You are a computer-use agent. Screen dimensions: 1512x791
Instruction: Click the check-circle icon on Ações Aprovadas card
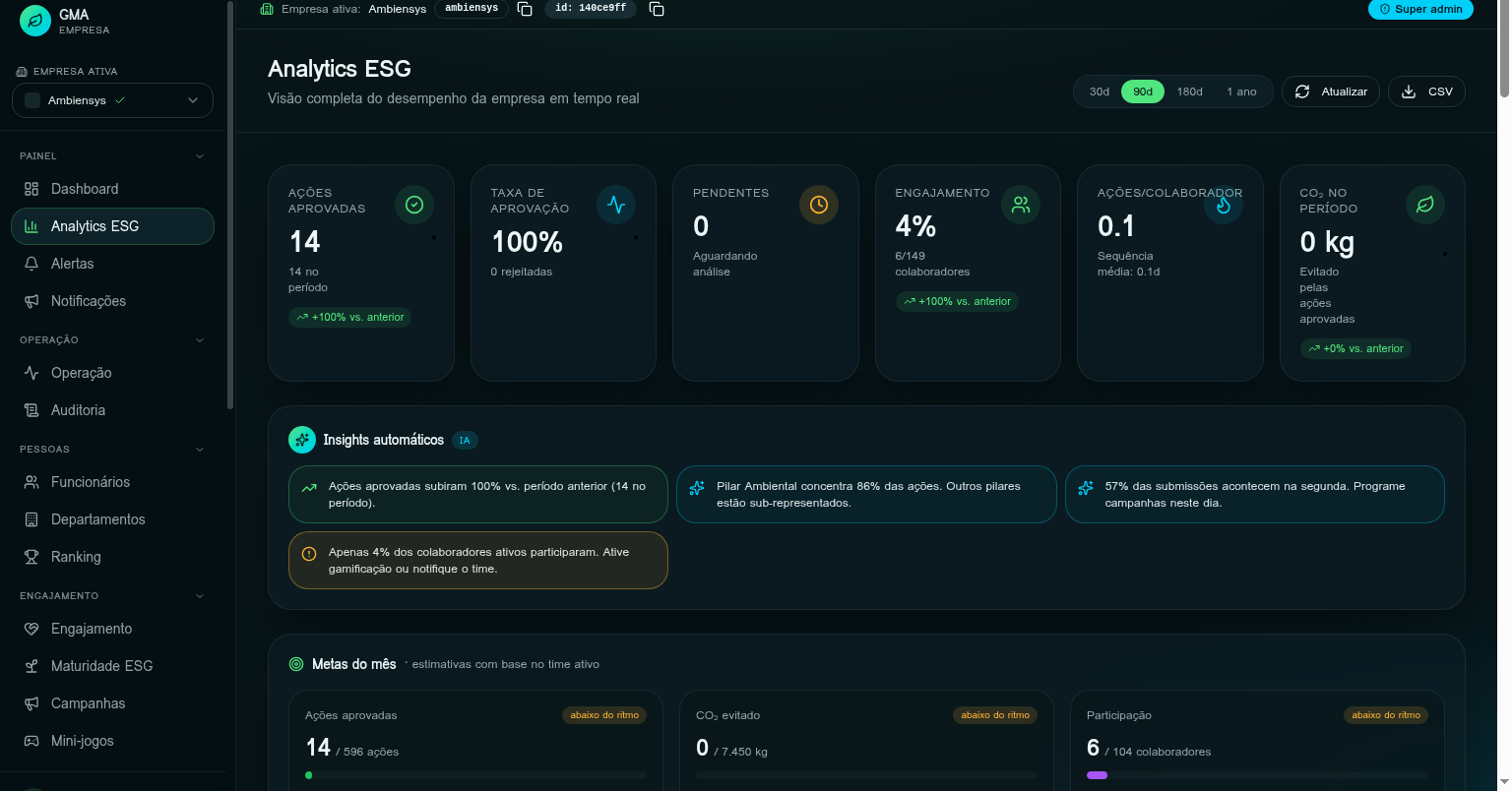(x=414, y=205)
